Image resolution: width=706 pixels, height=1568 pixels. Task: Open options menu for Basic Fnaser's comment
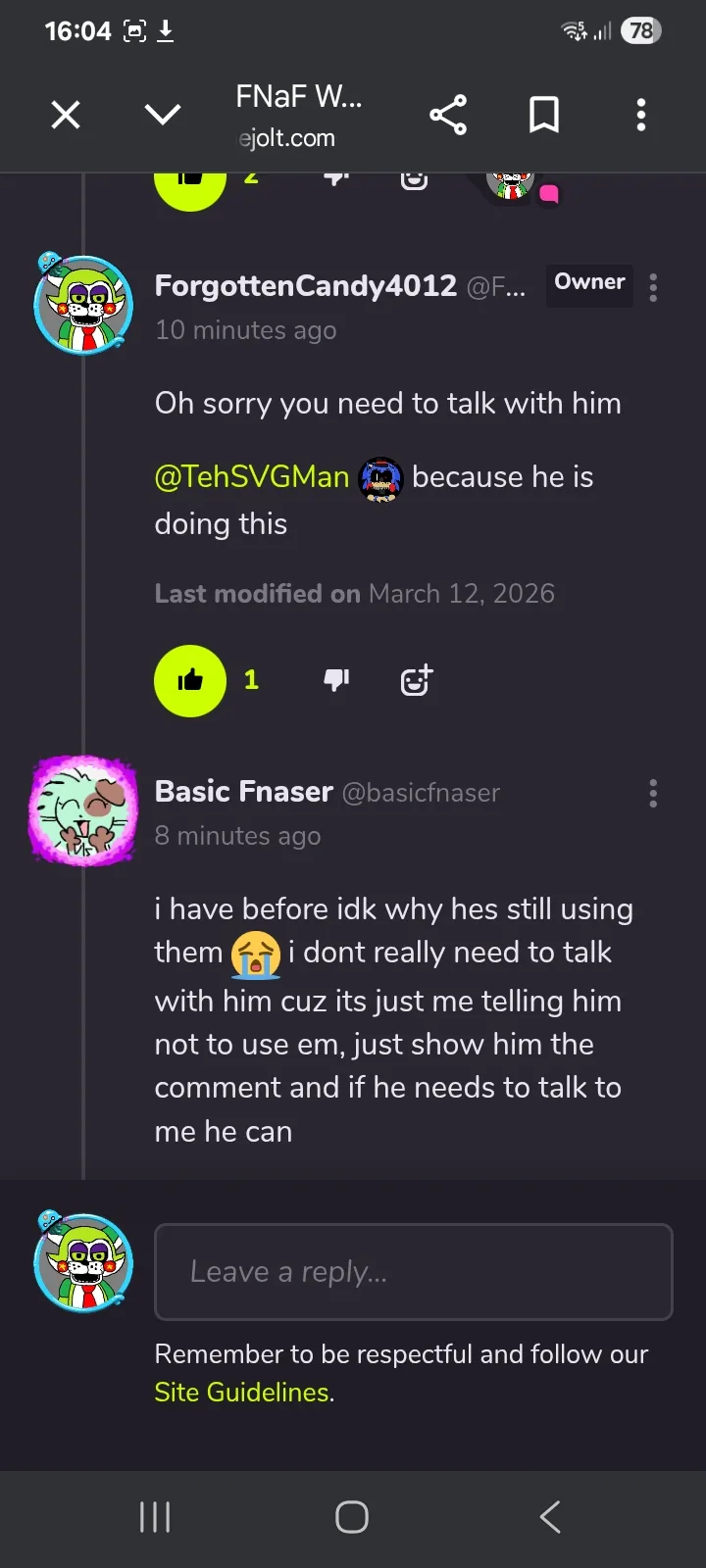click(x=653, y=793)
